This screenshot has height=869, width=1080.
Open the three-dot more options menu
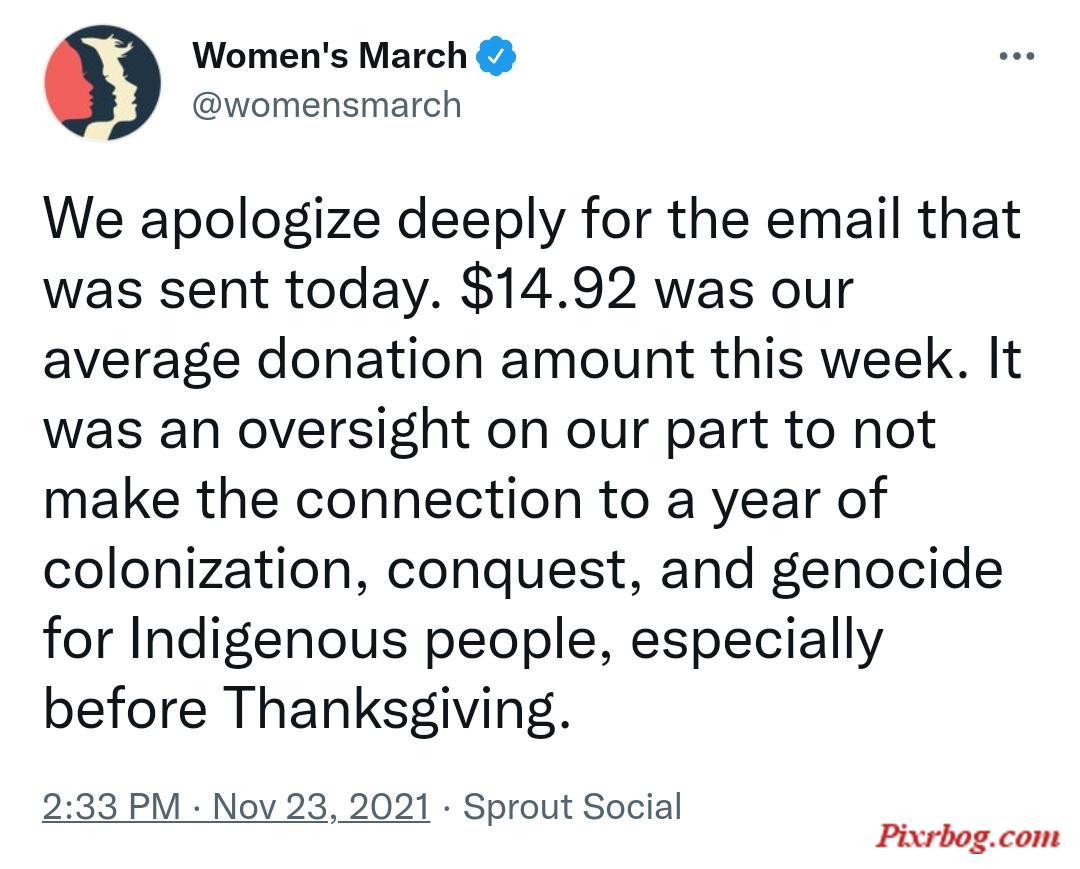[x=1017, y=56]
